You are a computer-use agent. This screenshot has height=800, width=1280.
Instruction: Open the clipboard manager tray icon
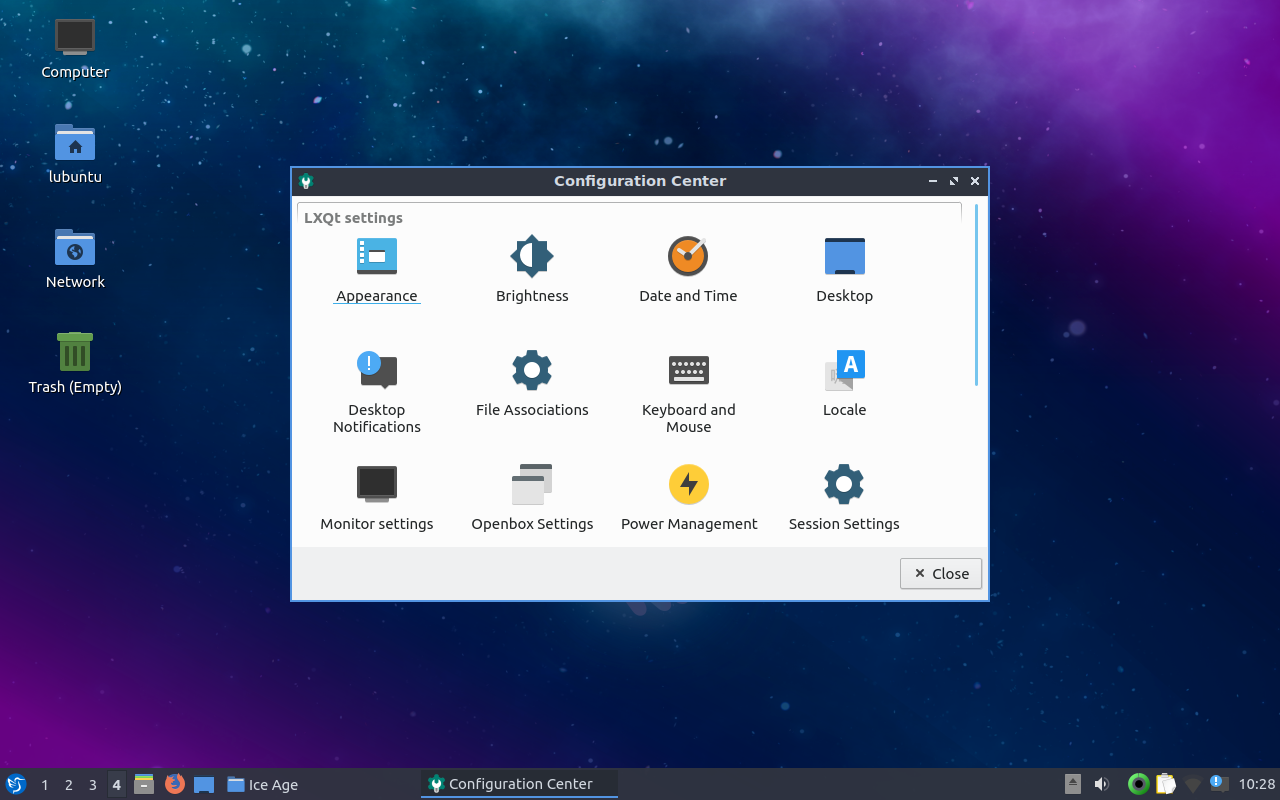1165,784
